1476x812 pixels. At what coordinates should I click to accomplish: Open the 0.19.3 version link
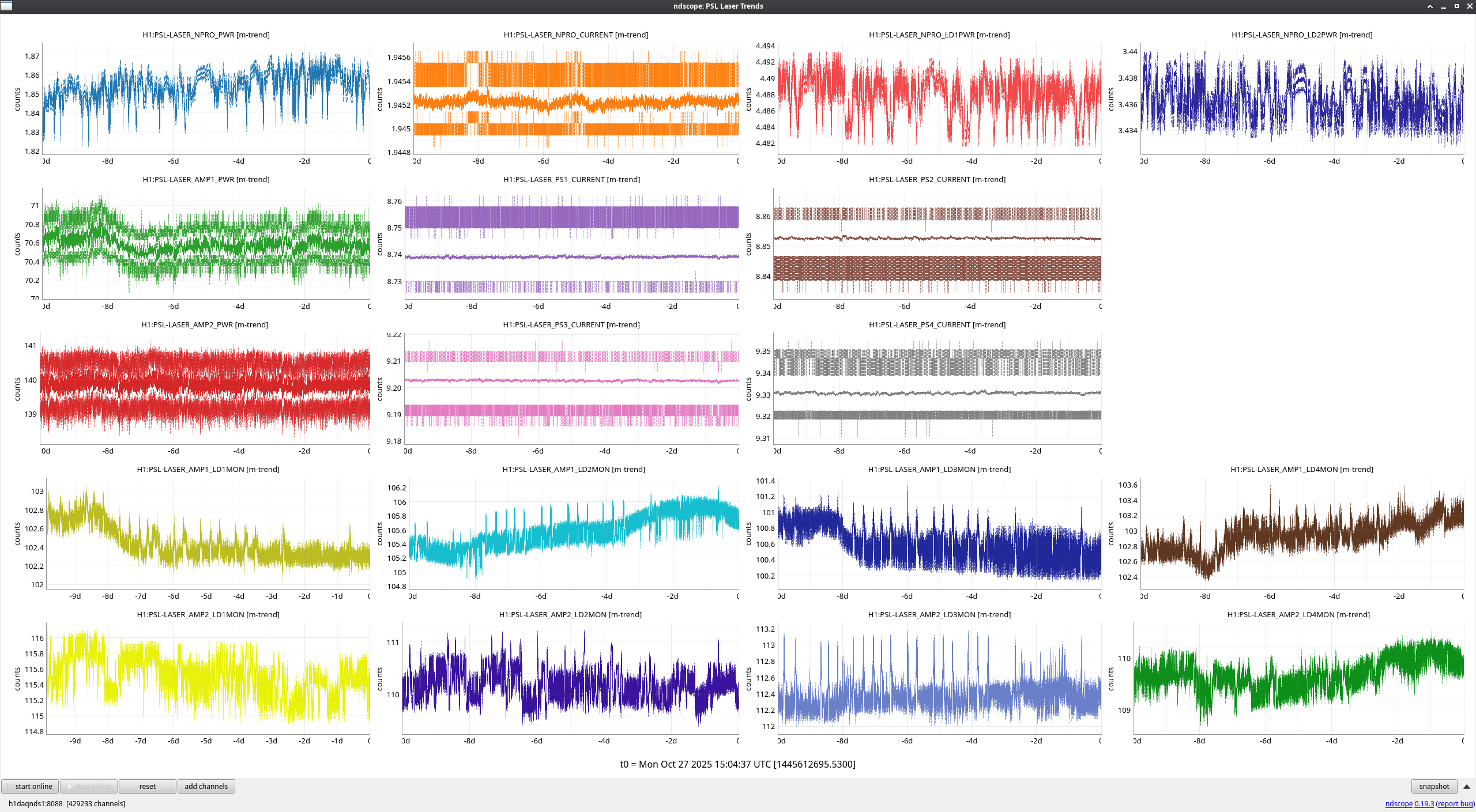point(1424,803)
